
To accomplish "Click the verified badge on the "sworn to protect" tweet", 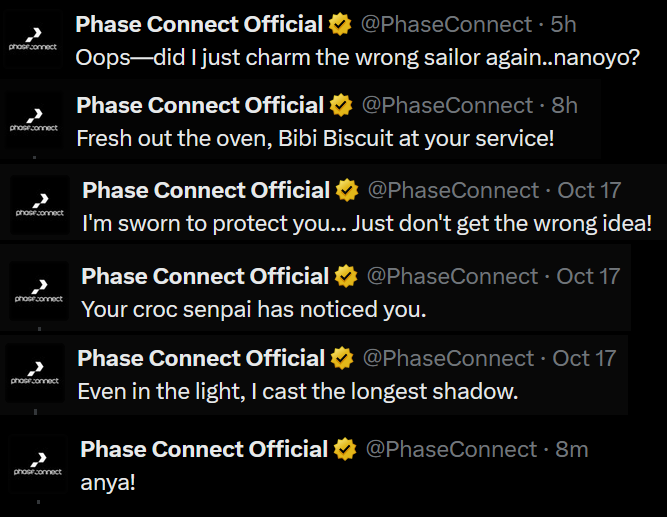I will coord(348,190).
